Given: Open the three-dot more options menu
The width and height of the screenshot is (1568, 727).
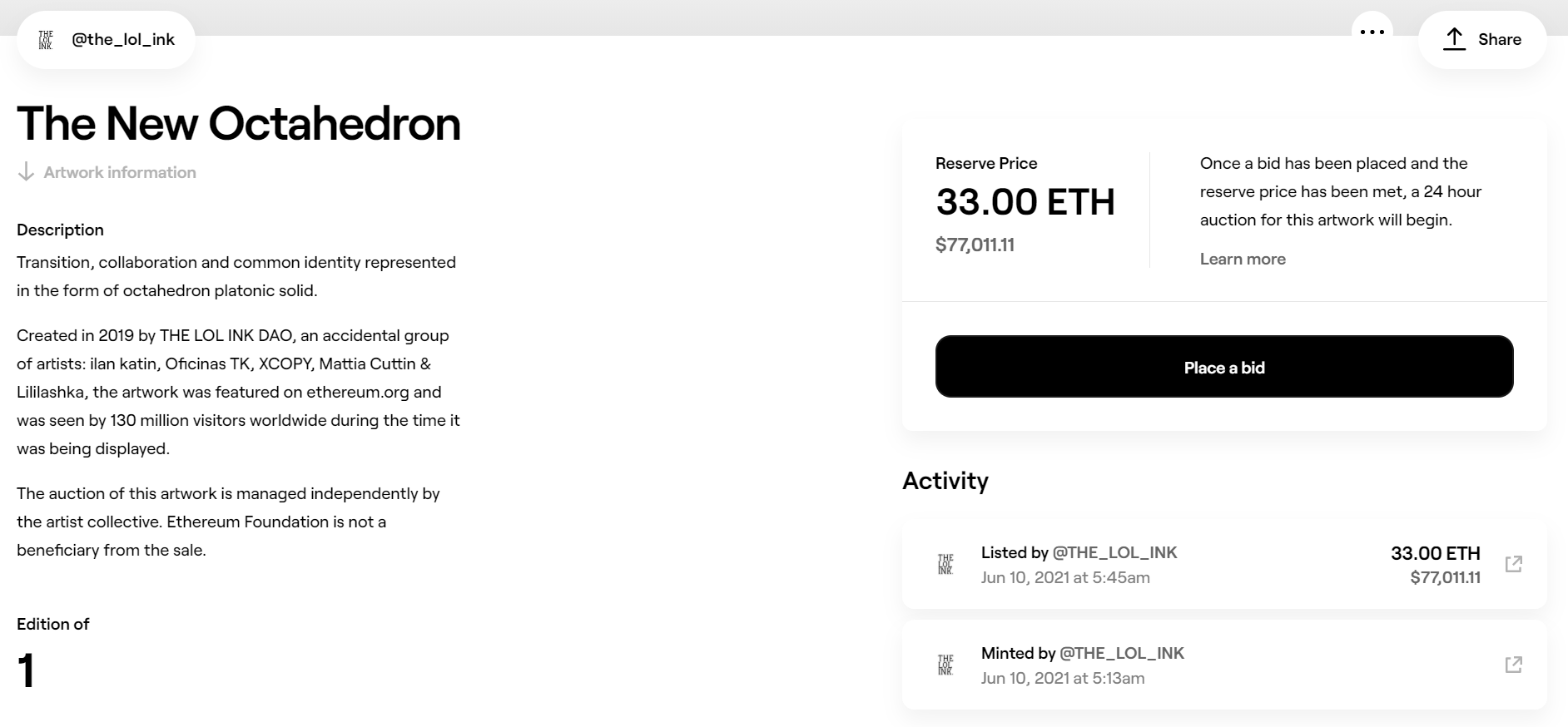Looking at the screenshot, I should (x=1372, y=32).
